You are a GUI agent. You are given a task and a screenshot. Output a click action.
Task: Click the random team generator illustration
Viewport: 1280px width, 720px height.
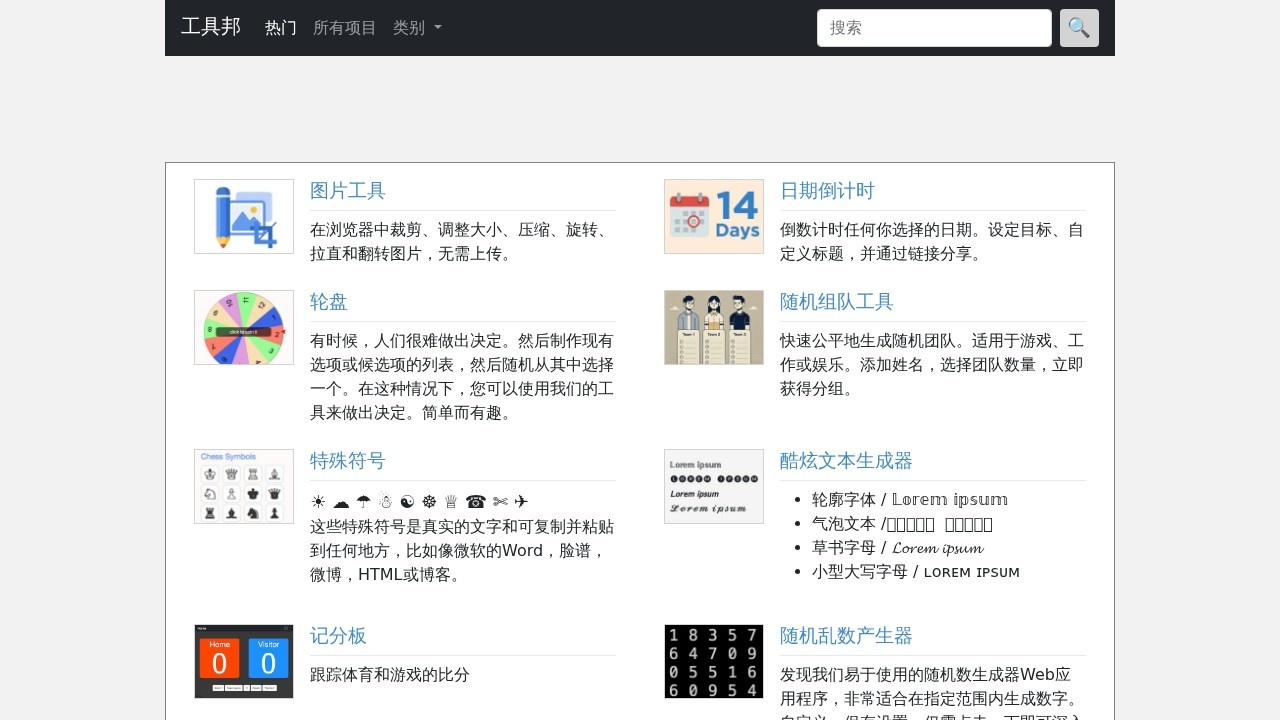click(713, 327)
